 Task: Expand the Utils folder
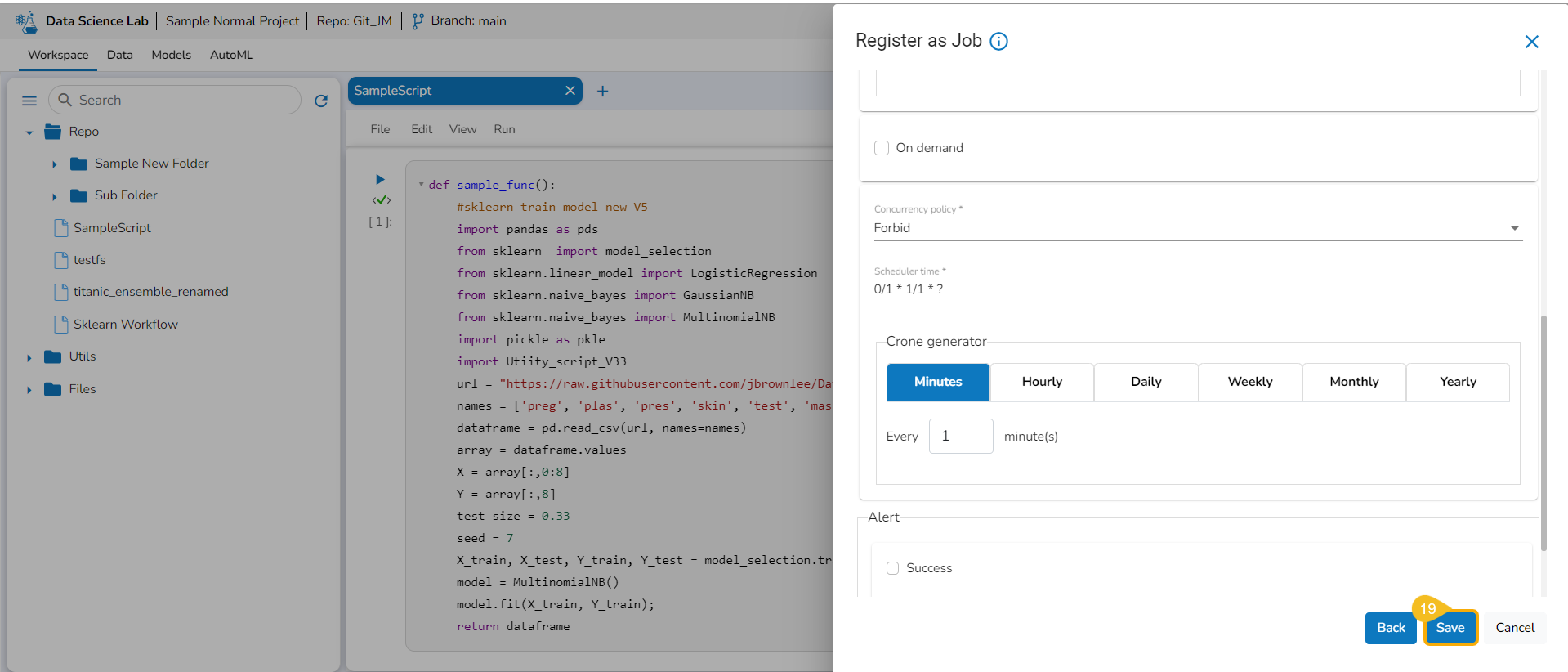(29, 357)
